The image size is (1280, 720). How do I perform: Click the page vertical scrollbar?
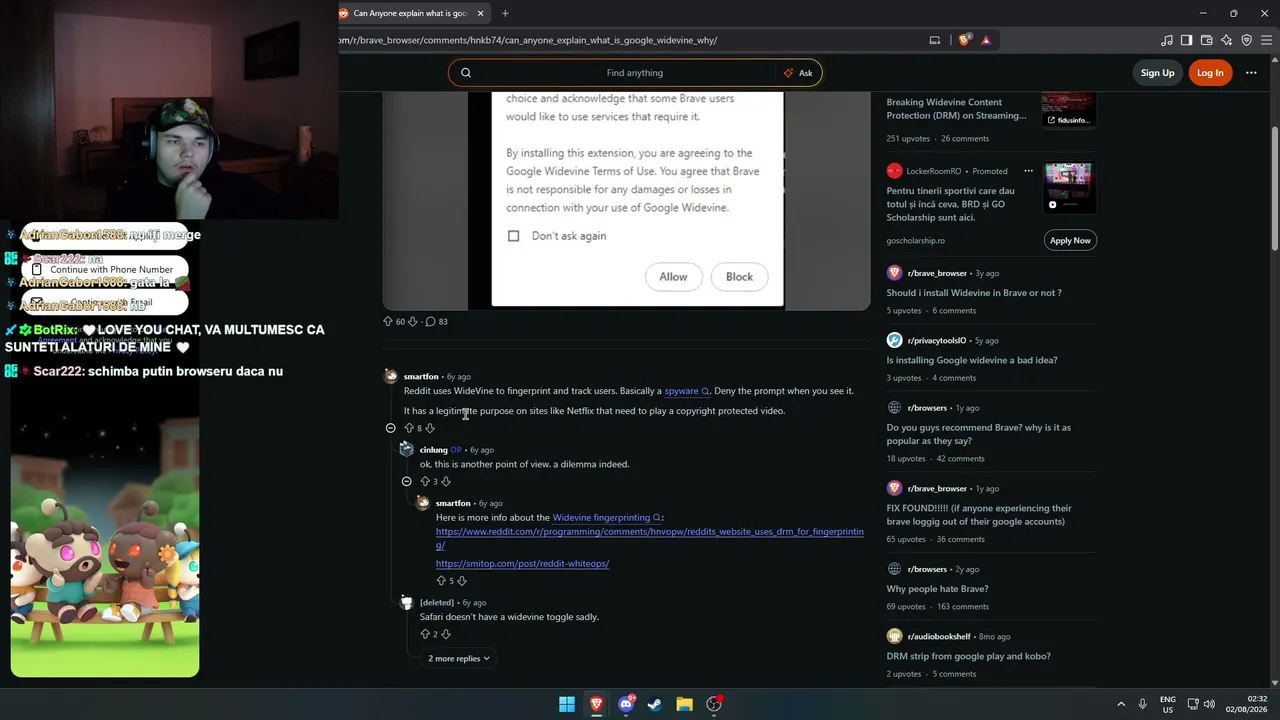click(x=1274, y=190)
